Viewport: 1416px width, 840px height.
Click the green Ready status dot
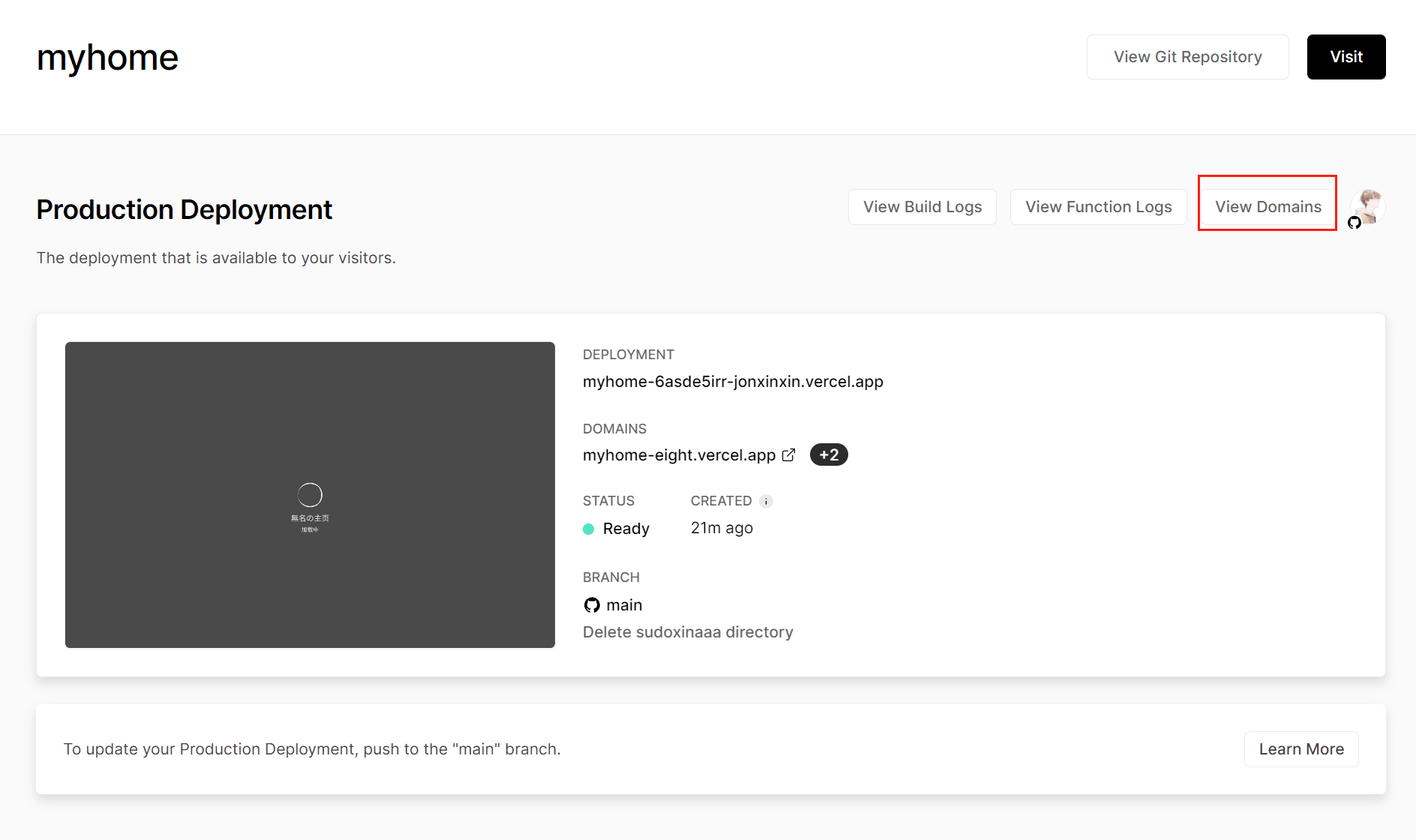pos(589,529)
